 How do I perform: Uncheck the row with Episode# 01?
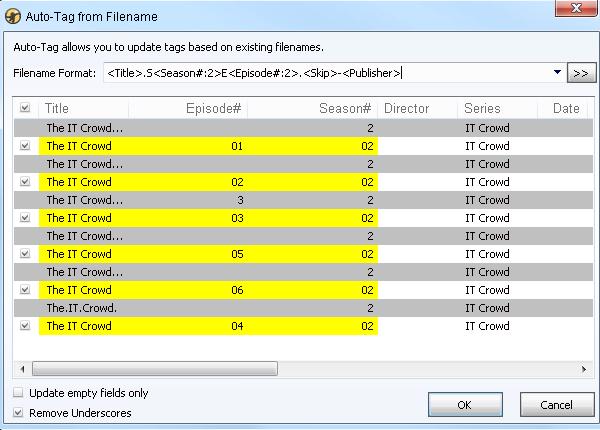coord(25,146)
